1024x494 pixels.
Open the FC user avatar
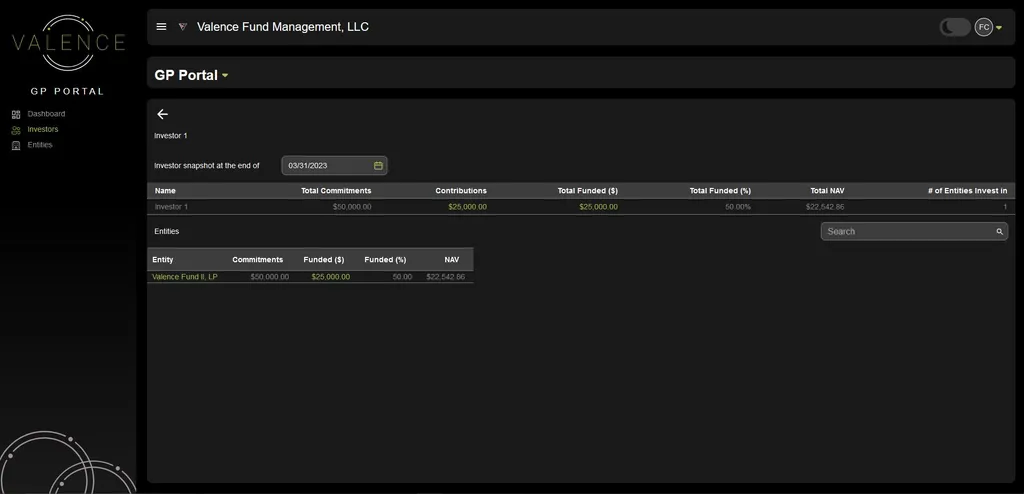coord(984,27)
